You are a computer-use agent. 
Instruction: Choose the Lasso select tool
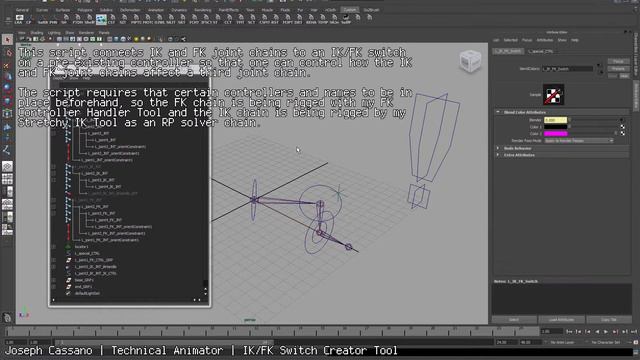7,53
